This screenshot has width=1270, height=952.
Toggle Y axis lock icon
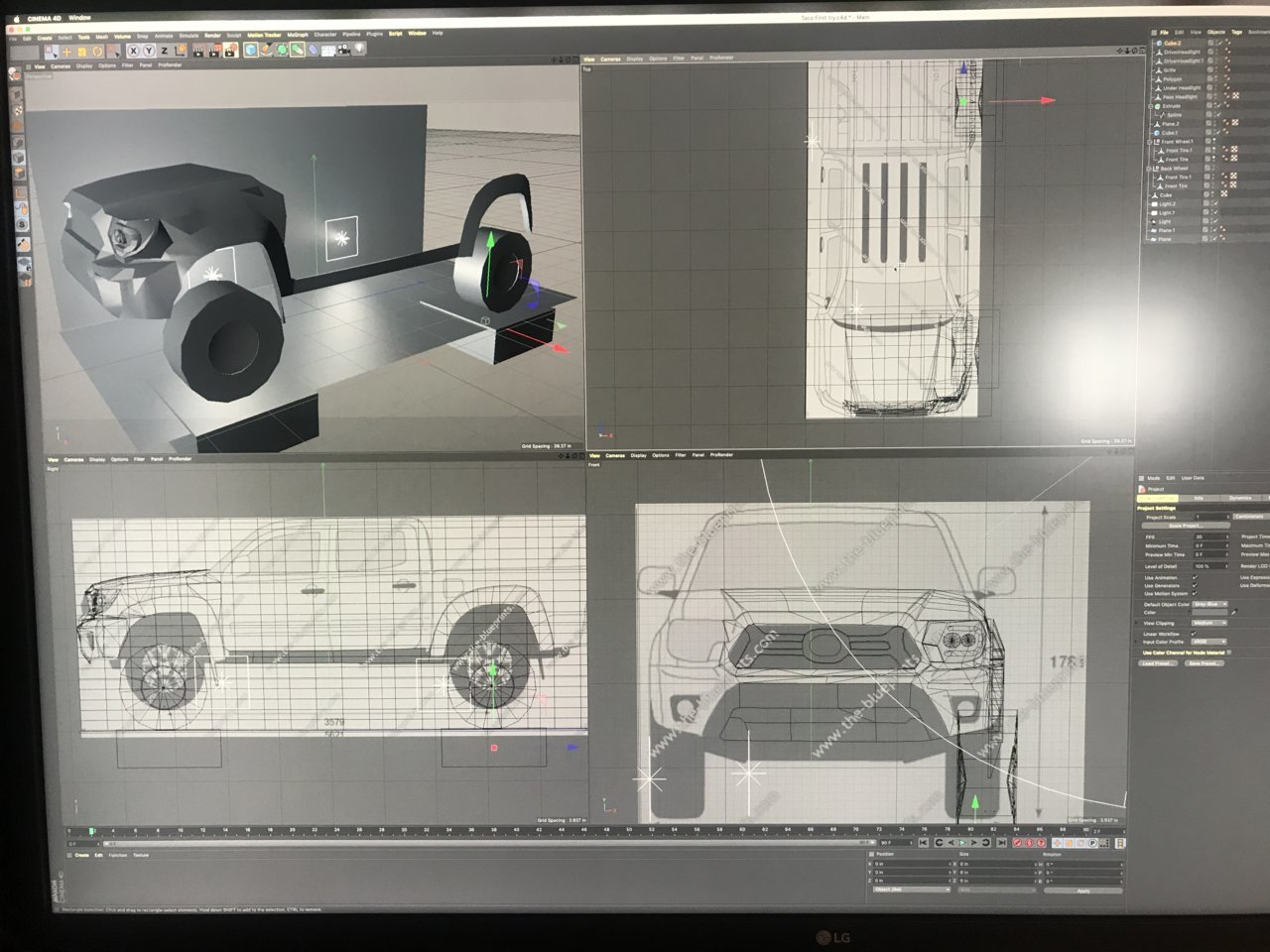pos(149,51)
